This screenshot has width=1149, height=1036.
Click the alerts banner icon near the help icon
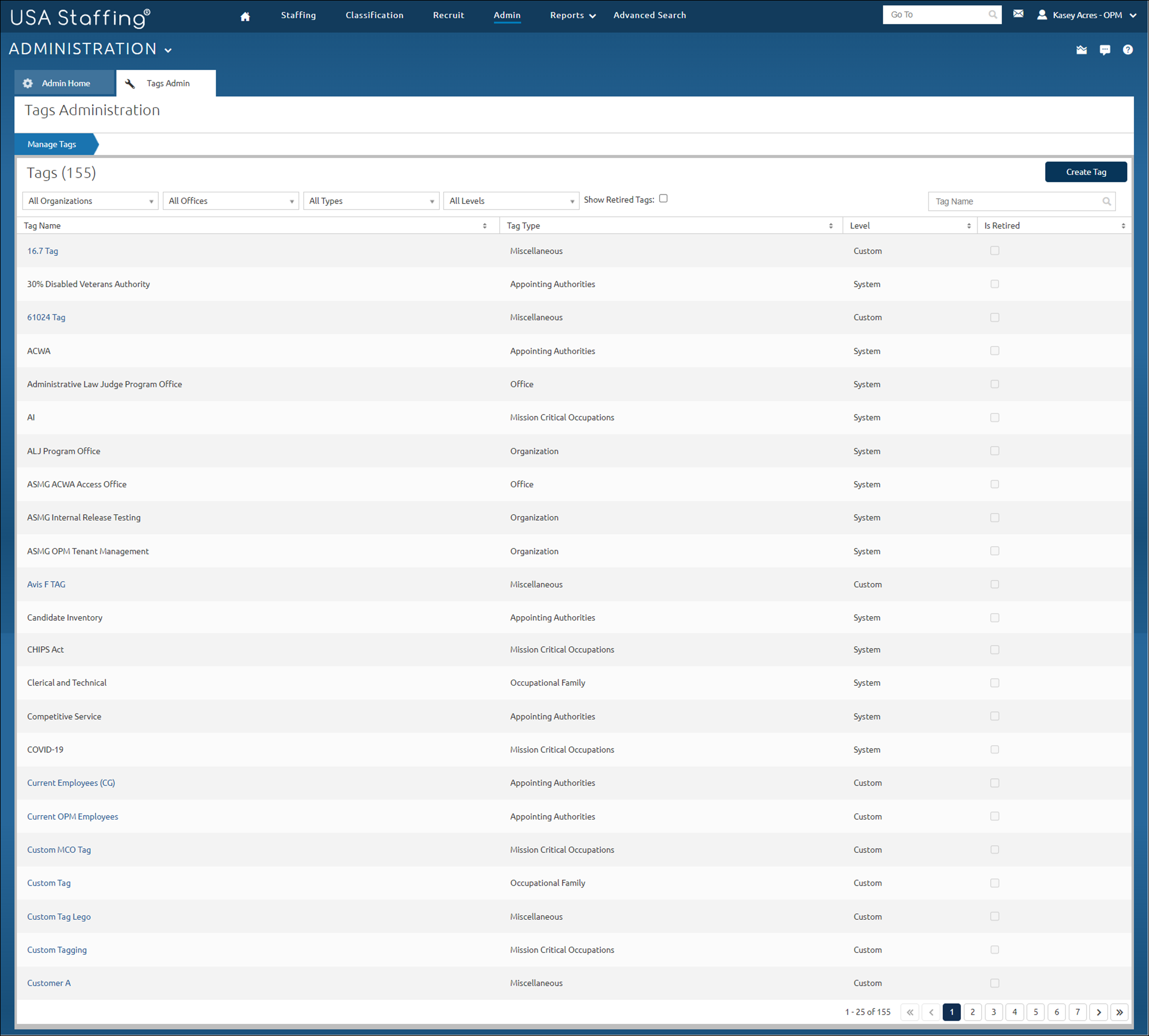[x=1082, y=50]
